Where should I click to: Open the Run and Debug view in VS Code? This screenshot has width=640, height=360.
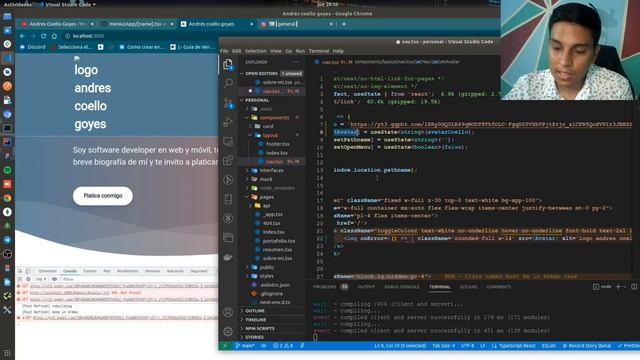[228, 122]
